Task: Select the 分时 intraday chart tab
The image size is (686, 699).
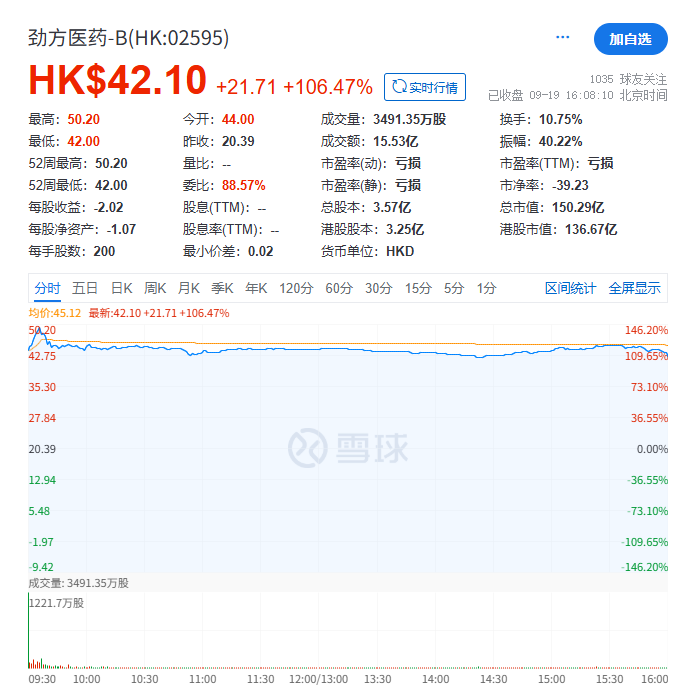Action: coord(47,288)
